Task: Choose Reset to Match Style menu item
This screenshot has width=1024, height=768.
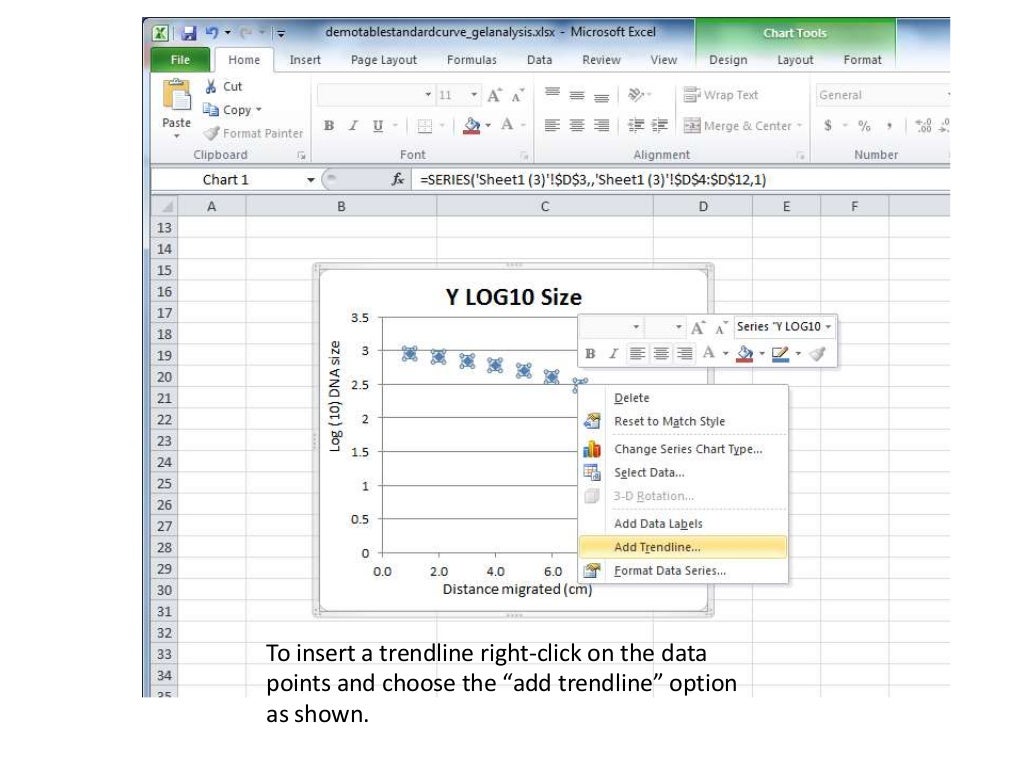Action: (682, 422)
